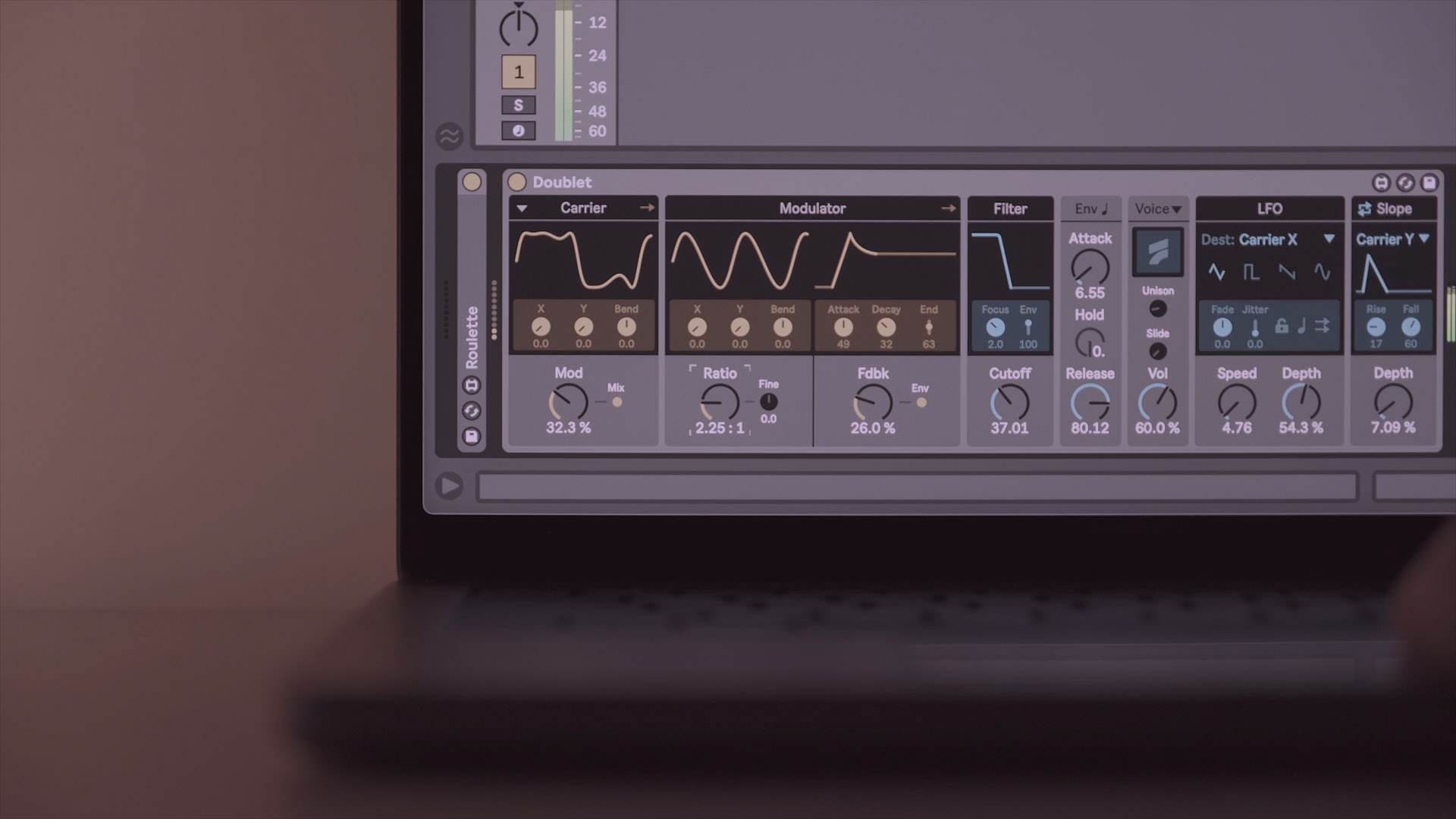Click the save/export preset icon
Image resolution: width=1456 pixels, height=819 pixels.
tap(1432, 182)
